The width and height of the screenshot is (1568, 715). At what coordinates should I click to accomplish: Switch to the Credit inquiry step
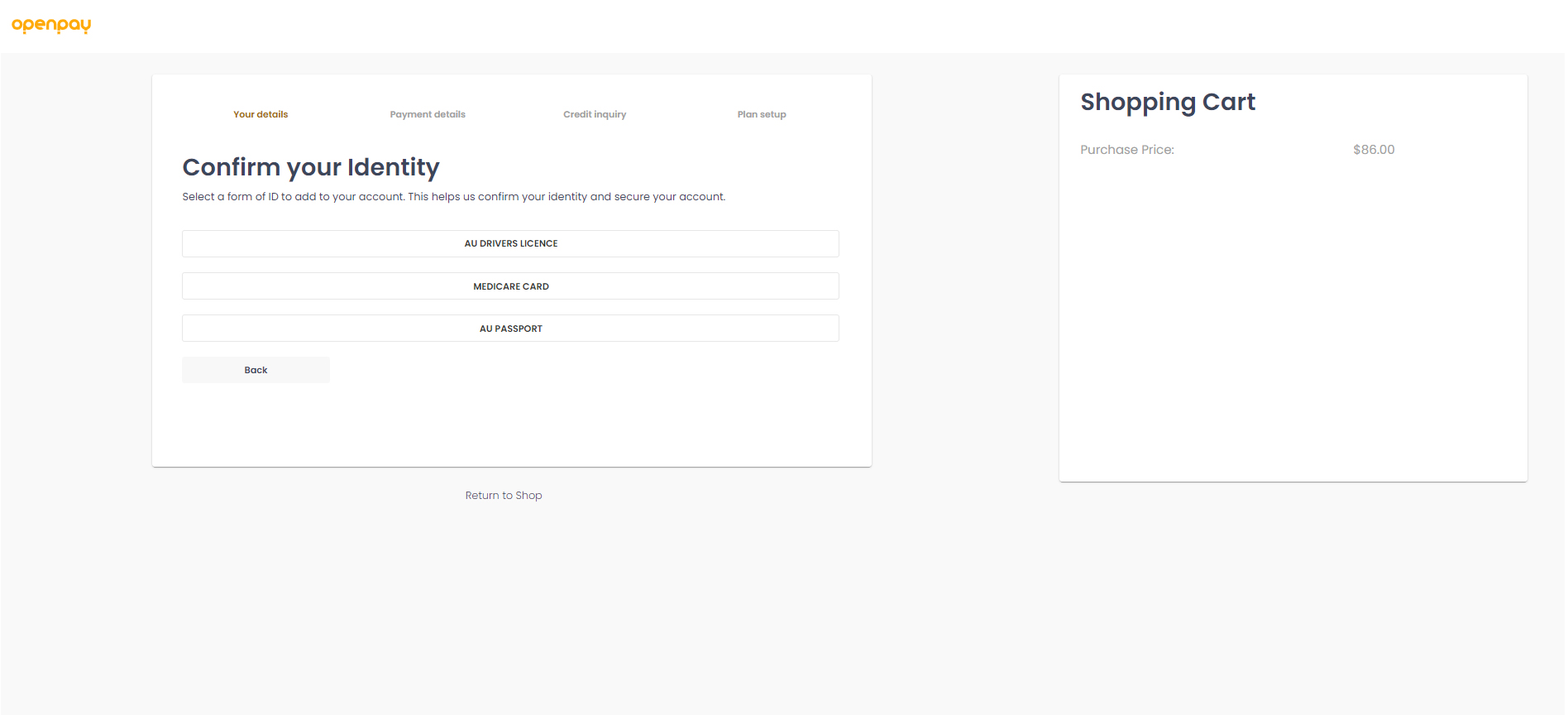tap(595, 114)
